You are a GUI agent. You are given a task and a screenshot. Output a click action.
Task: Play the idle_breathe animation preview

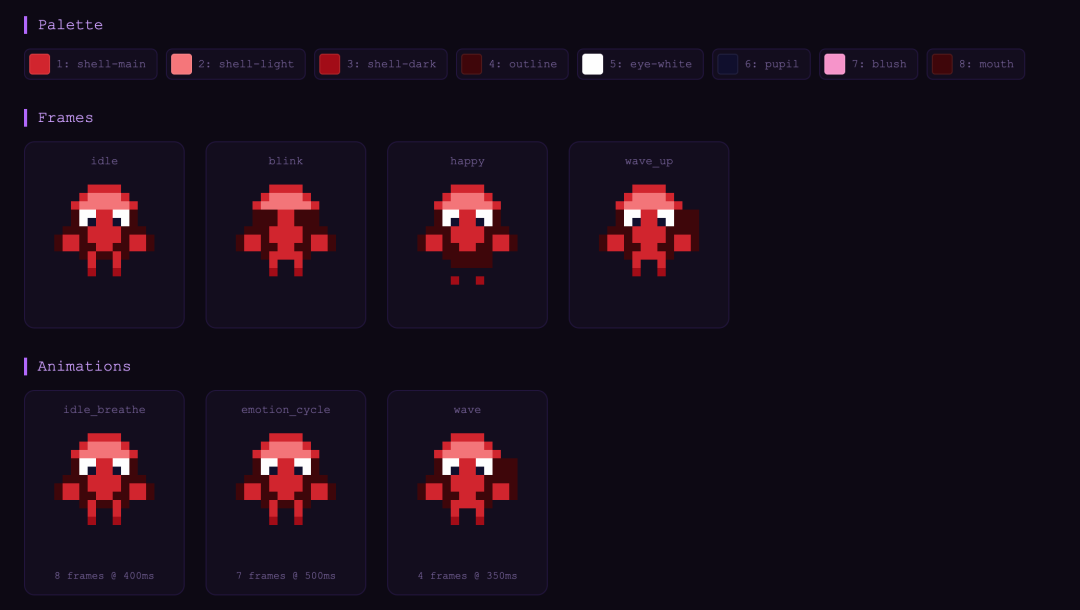(104, 480)
